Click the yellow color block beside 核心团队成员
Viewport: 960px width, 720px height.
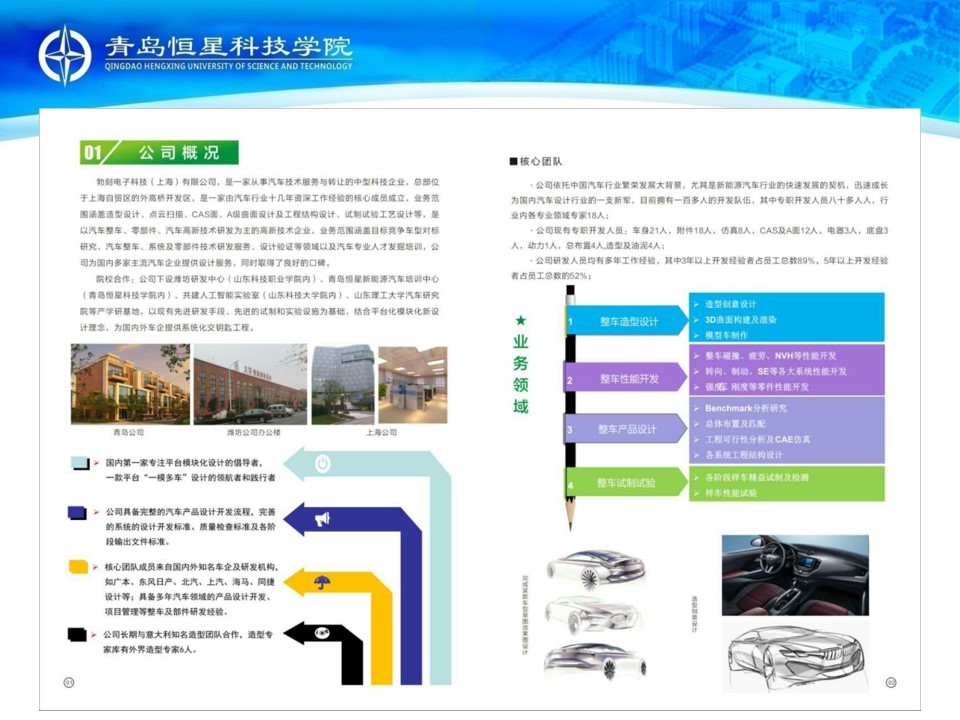coord(78,568)
